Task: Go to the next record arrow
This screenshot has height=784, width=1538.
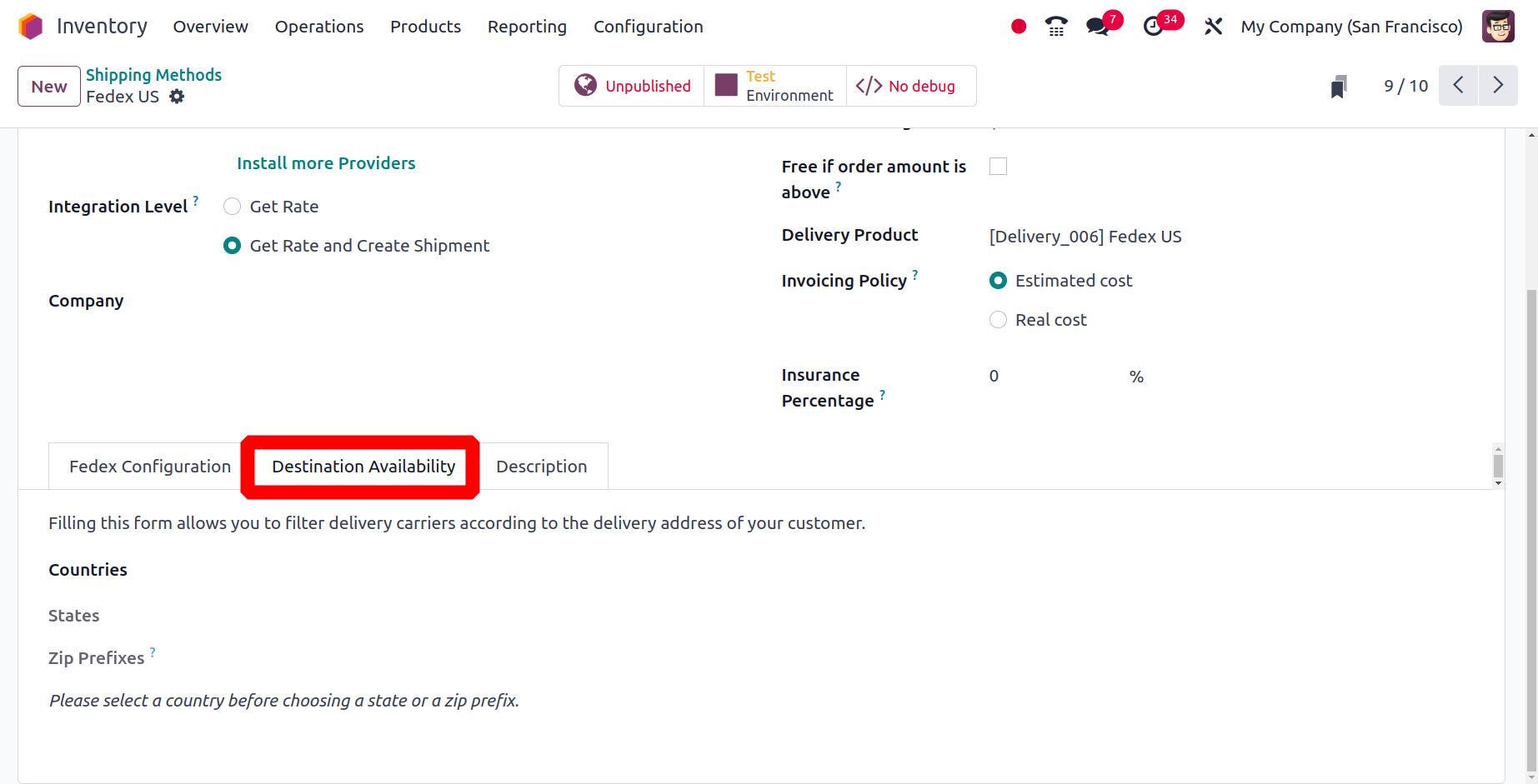Action: click(1498, 86)
